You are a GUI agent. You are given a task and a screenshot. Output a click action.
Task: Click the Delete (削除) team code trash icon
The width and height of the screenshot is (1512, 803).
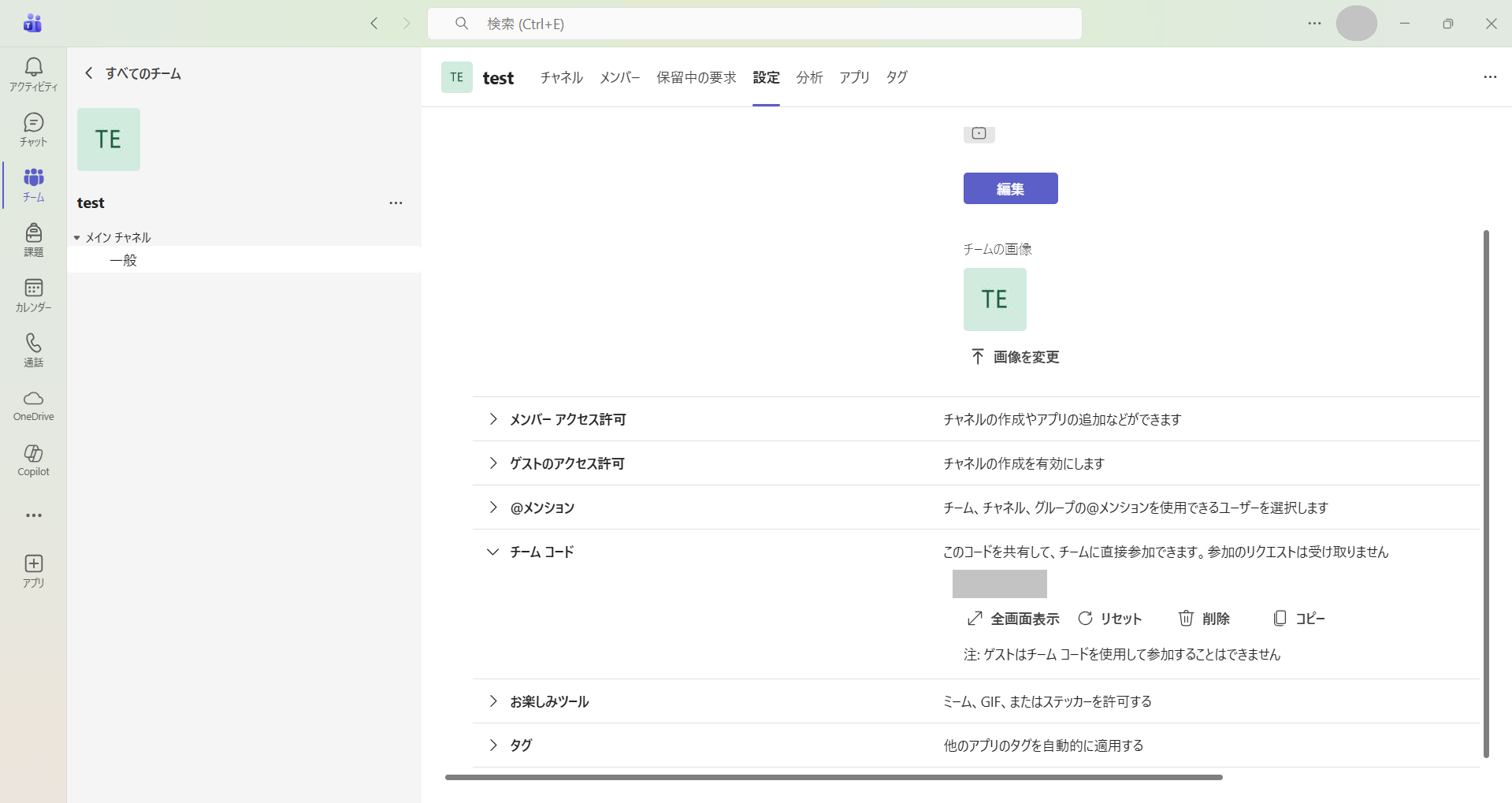click(x=1186, y=619)
